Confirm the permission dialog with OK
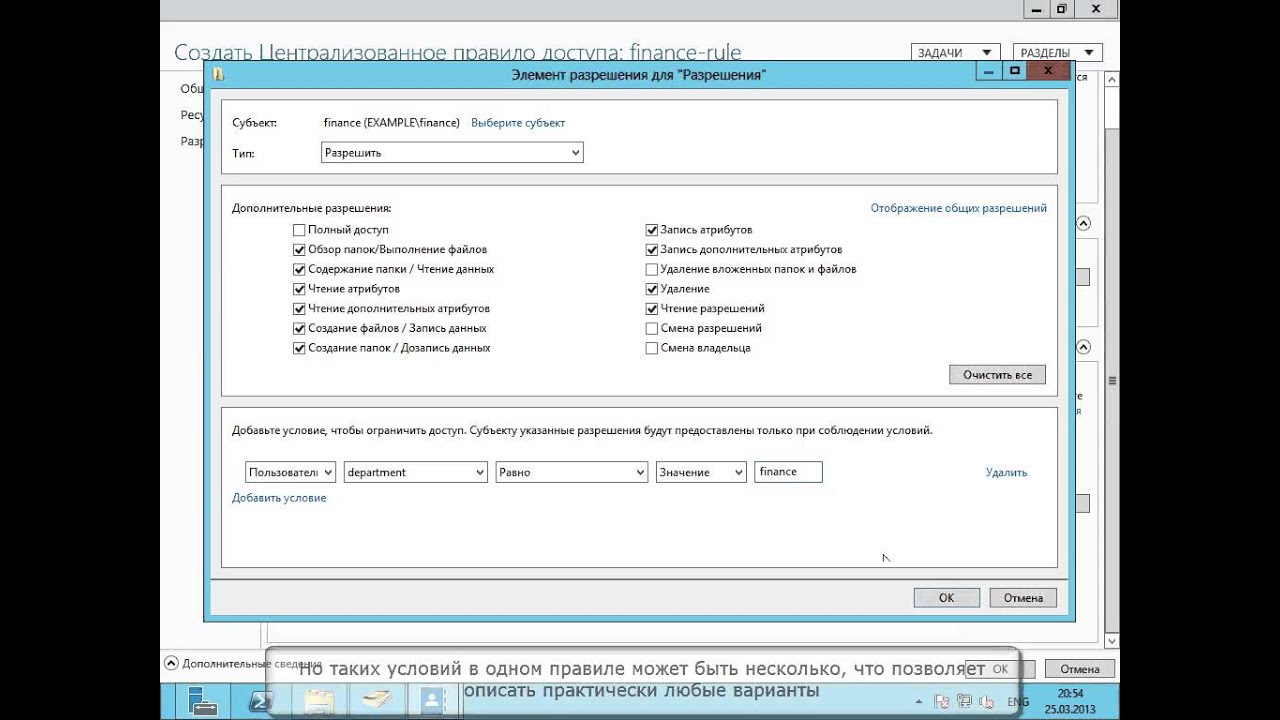This screenshot has width=1280, height=720. point(946,598)
